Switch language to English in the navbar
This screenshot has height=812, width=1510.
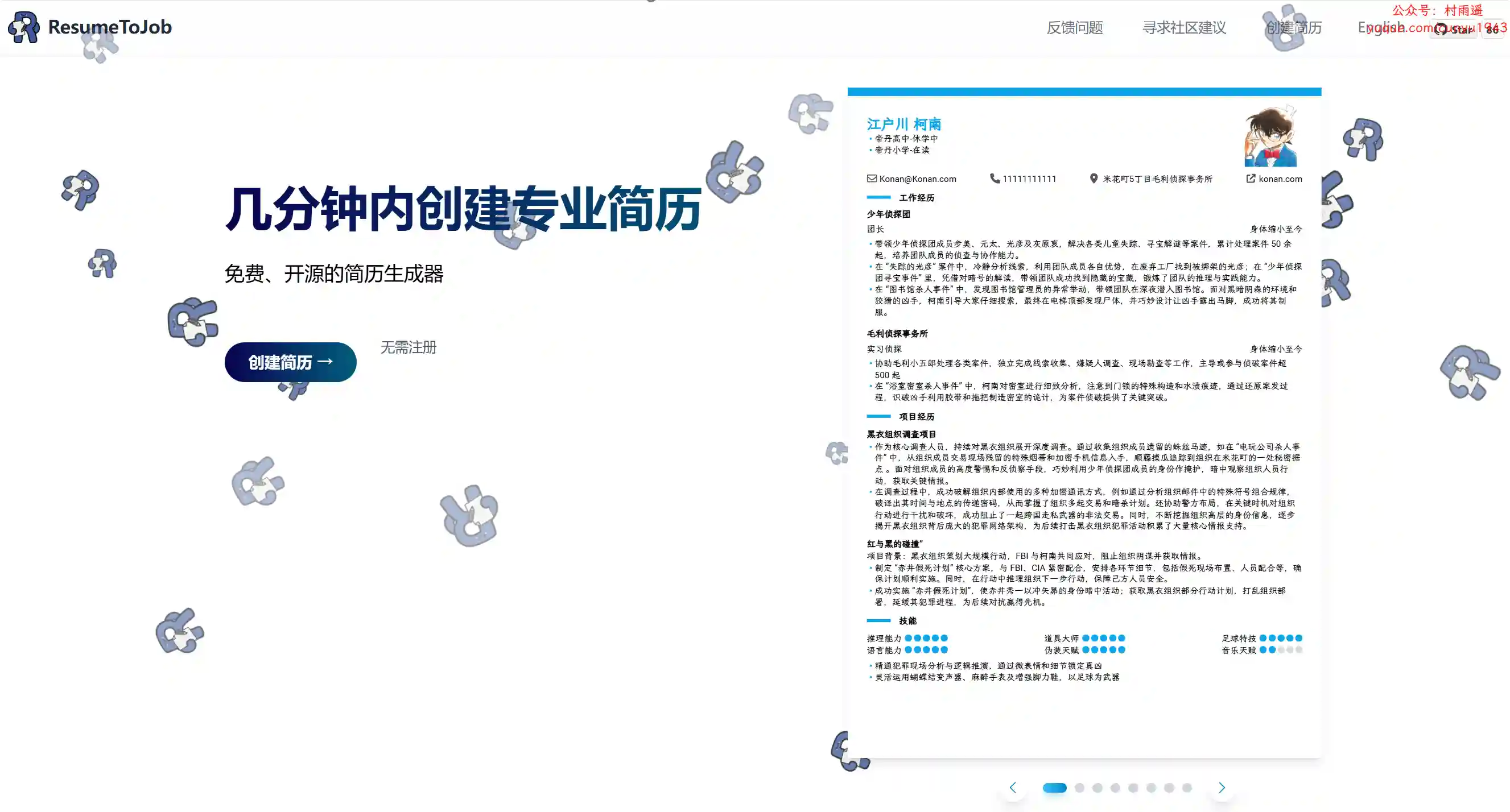(x=1381, y=27)
